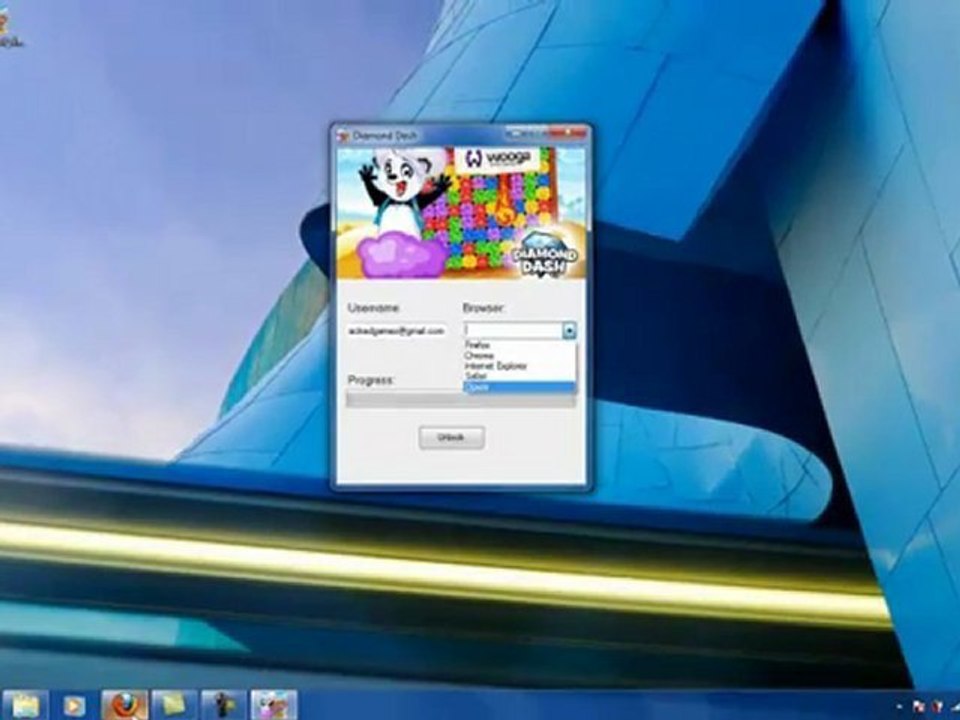This screenshot has width=960, height=720.
Task: Open Windows Explorer from the taskbar
Action: click(24, 705)
